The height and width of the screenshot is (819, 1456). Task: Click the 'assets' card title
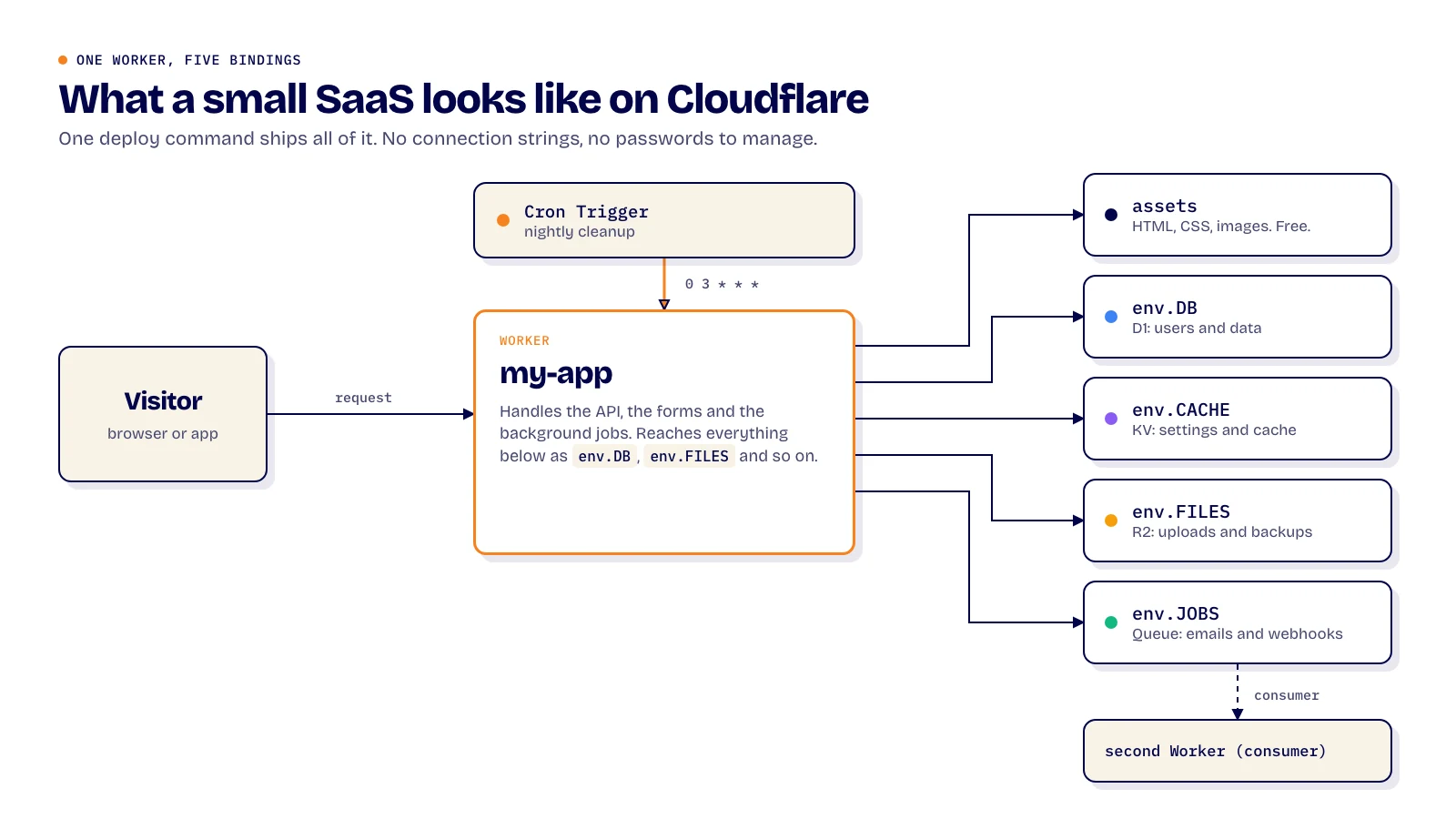coord(1164,207)
